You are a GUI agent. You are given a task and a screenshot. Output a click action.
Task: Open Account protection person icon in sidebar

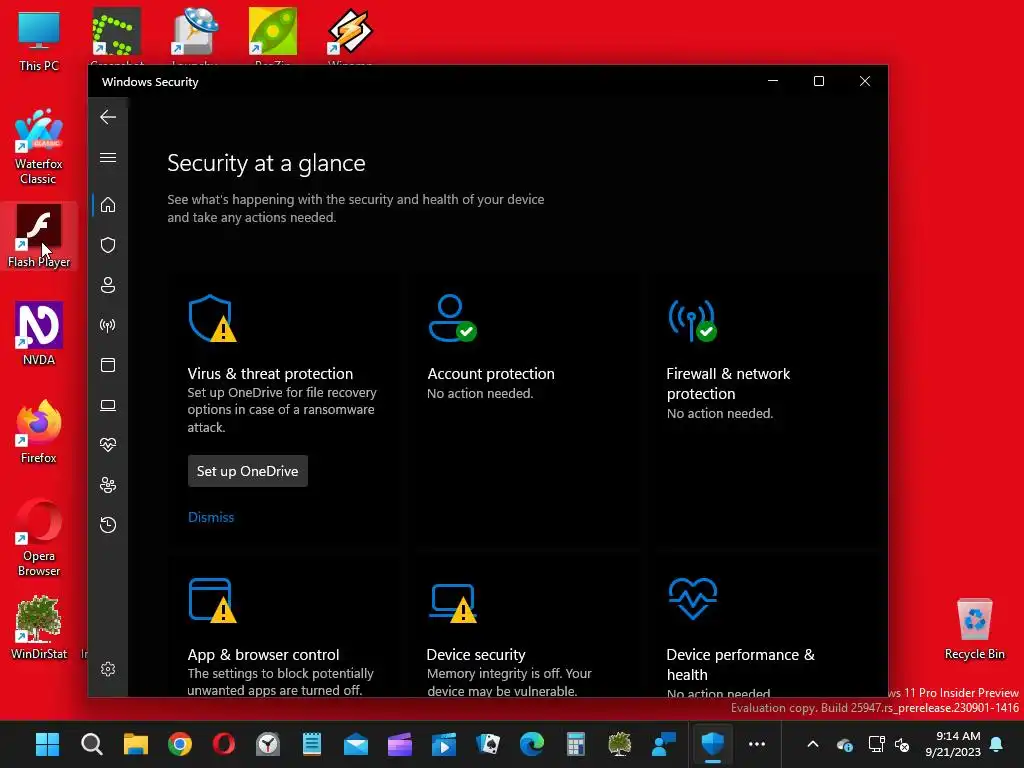click(x=108, y=285)
